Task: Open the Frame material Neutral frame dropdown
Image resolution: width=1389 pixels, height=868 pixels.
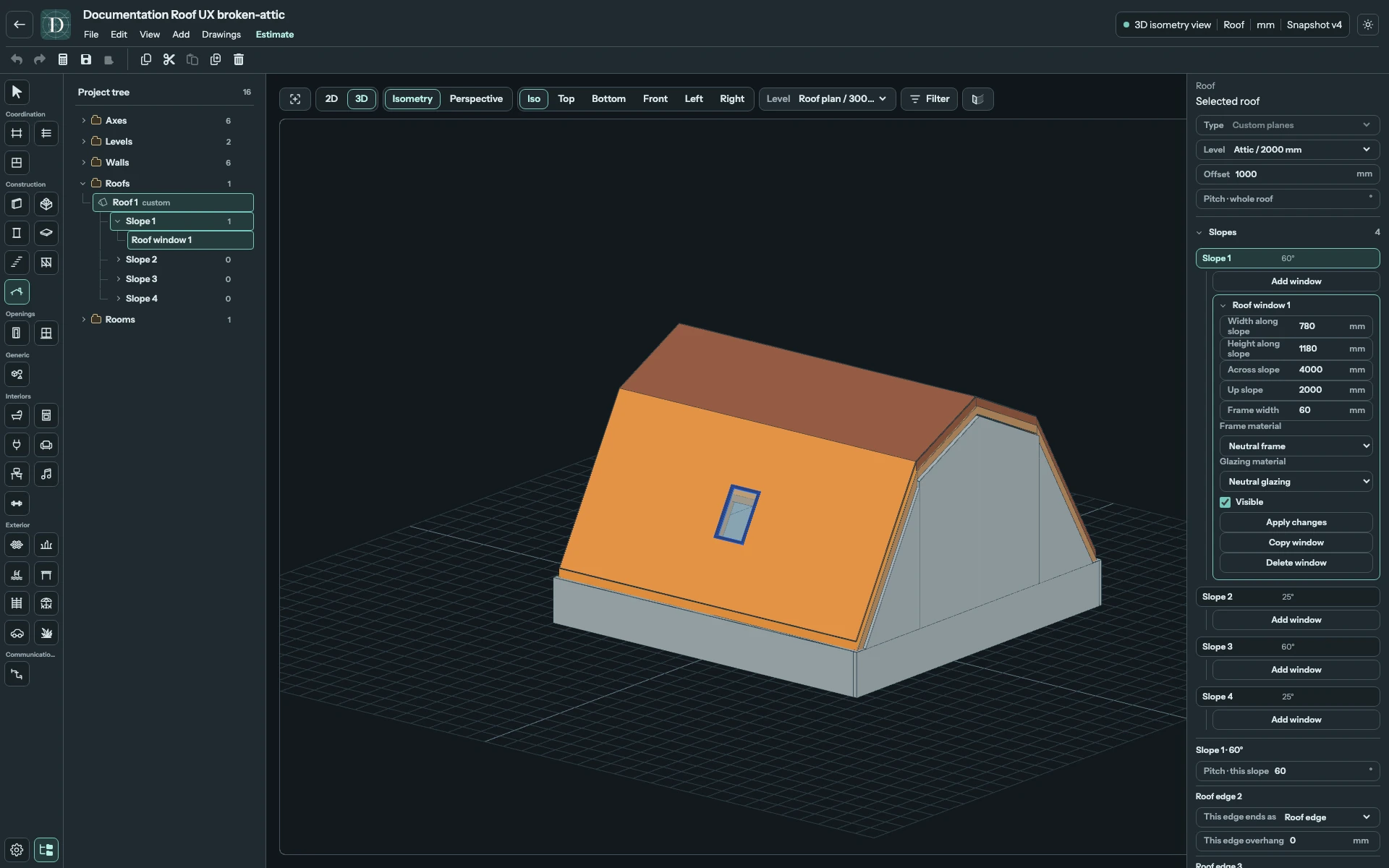Action: coord(1296,446)
